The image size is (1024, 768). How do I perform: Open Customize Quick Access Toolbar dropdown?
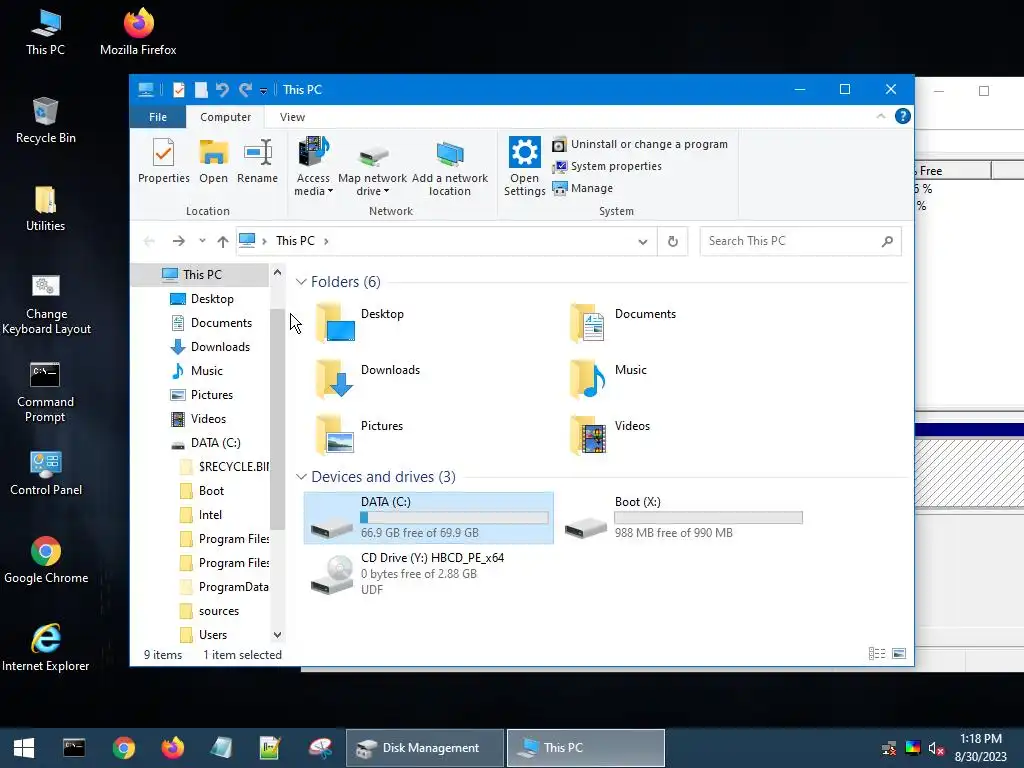click(263, 91)
